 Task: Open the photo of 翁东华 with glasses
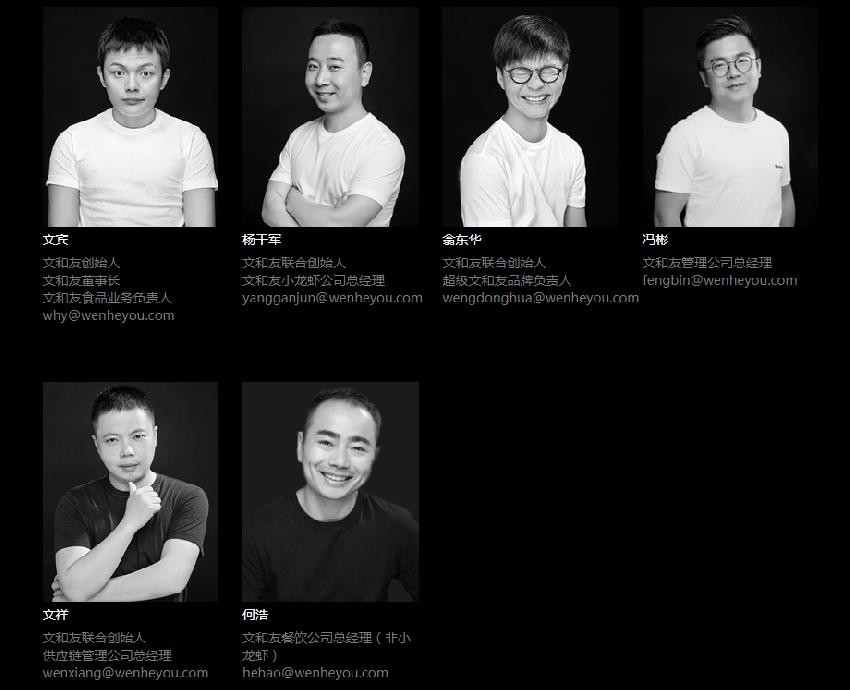pos(530,117)
